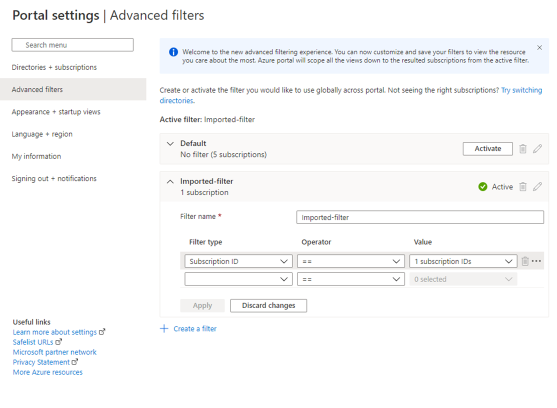Image resolution: width=557 pixels, height=408 pixels.
Task: Open the Subscription ID filter type dropdown
Action: point(238,261)
